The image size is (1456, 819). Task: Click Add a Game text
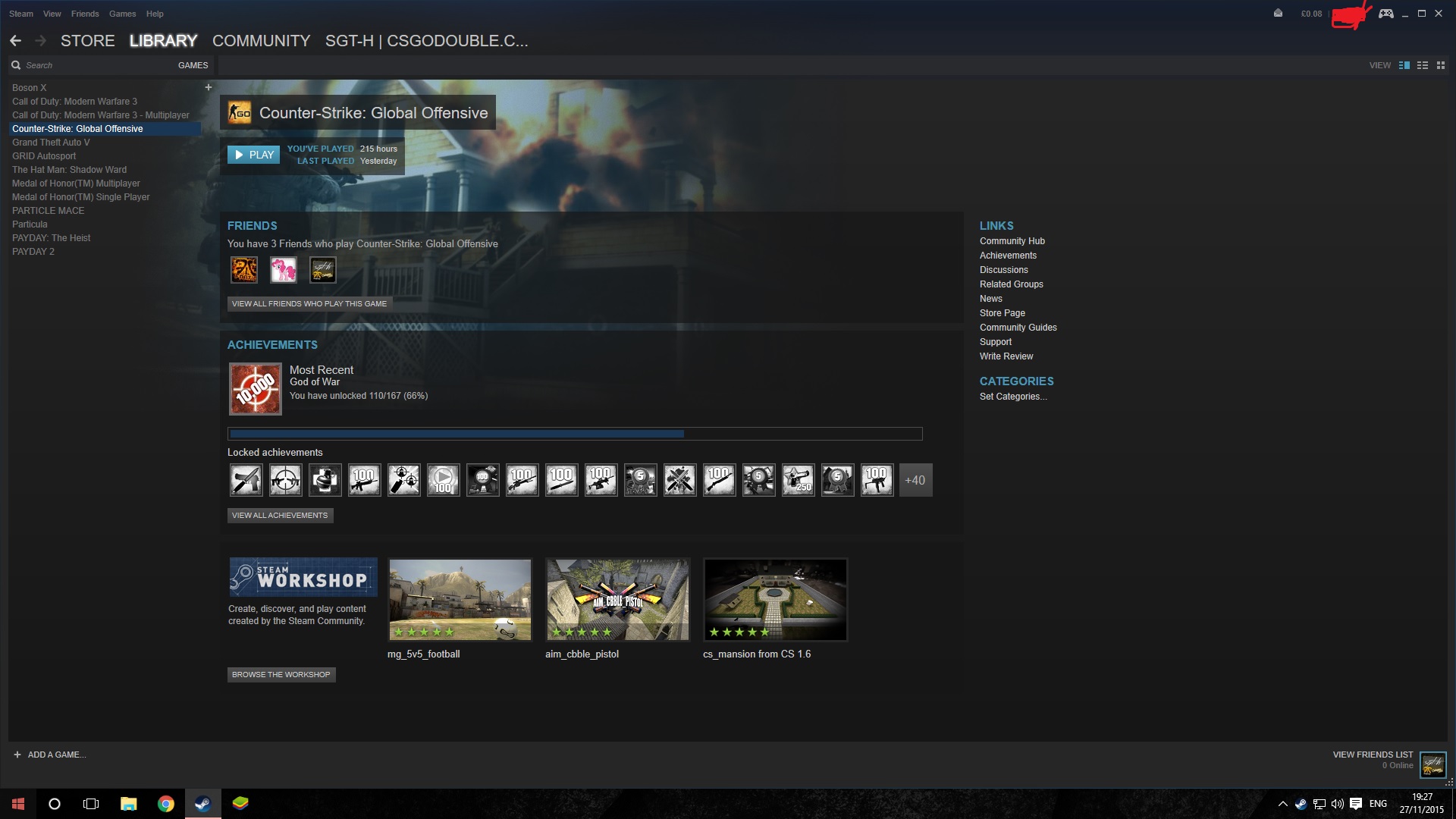coord(57,755)
